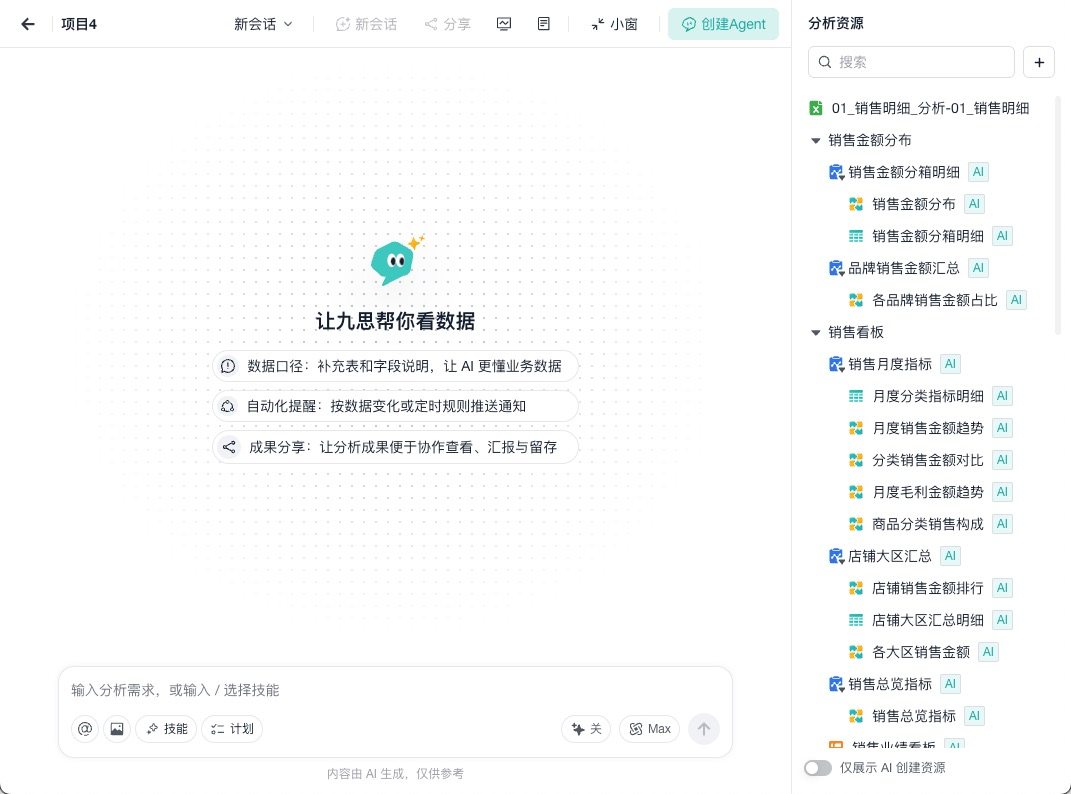Go back using the left arrow icon
The height and width of the screenshot is (794, 1071).
pyautogui.click(x=27, y=24)
